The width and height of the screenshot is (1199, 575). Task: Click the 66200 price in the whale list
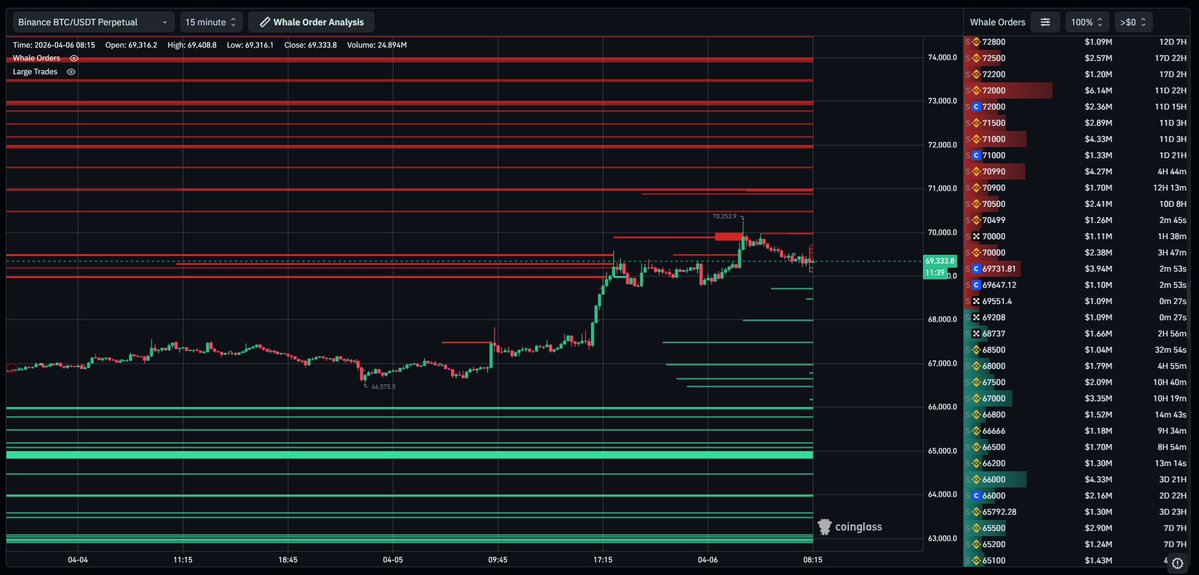(993, 463)
